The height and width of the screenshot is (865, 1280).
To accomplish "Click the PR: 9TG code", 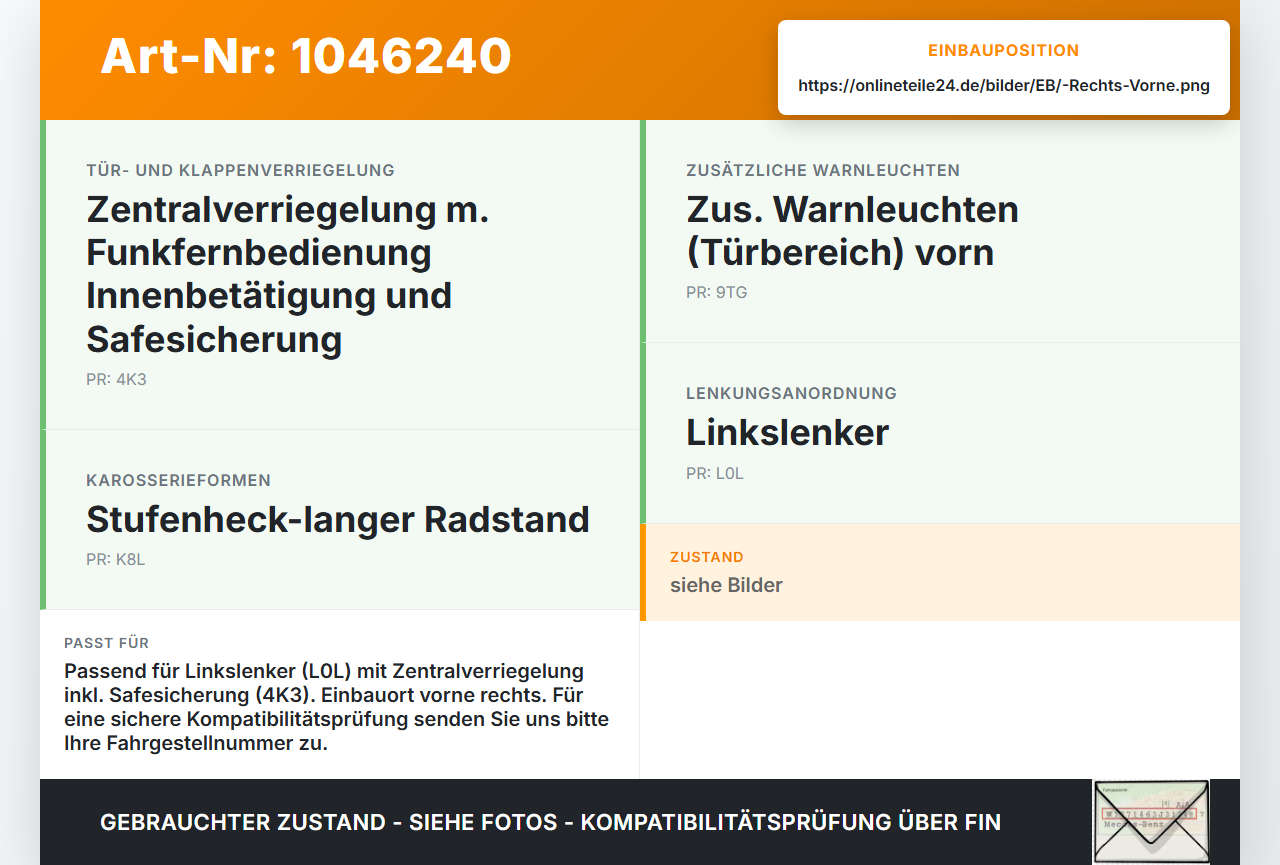I will [717, 292].
